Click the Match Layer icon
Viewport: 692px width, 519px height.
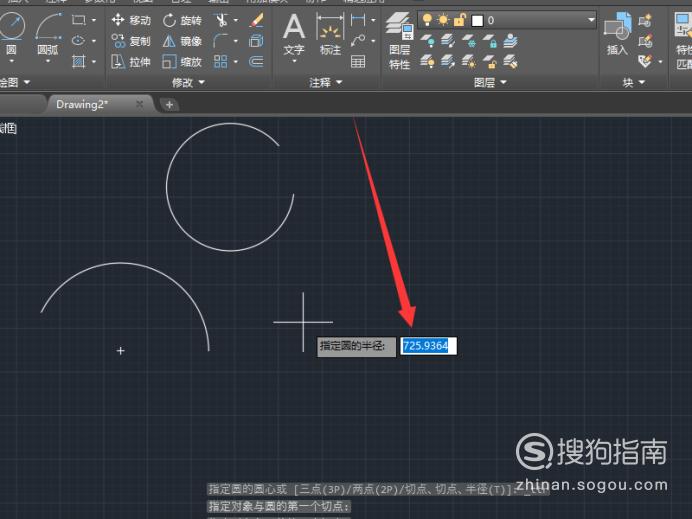[510, 61]
